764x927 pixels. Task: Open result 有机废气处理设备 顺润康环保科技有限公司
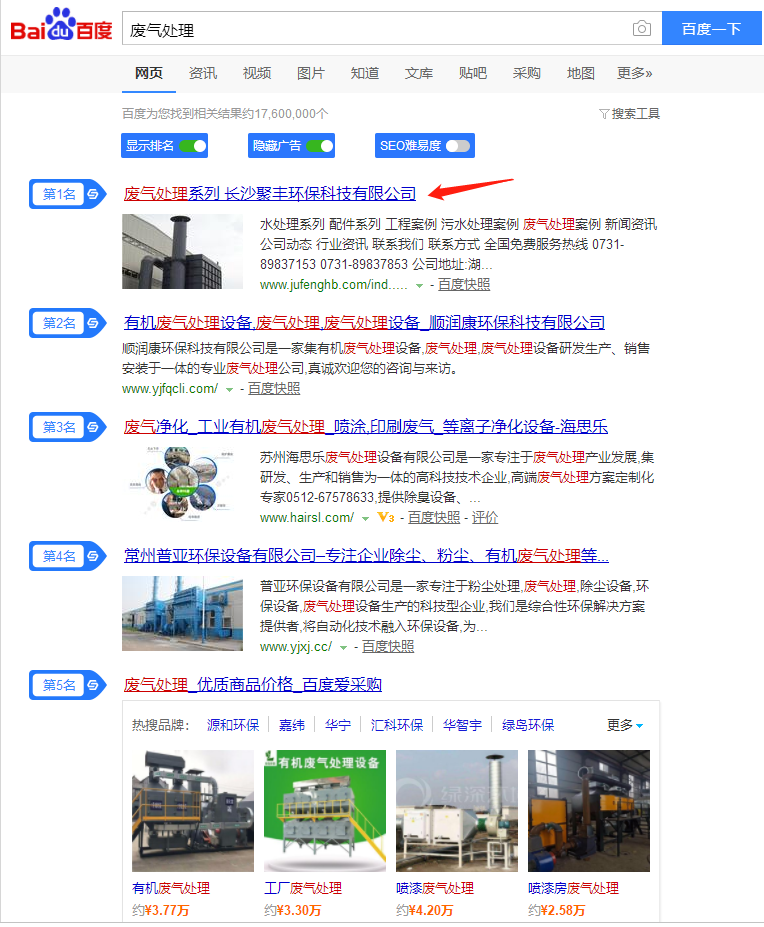pos(364,322)
